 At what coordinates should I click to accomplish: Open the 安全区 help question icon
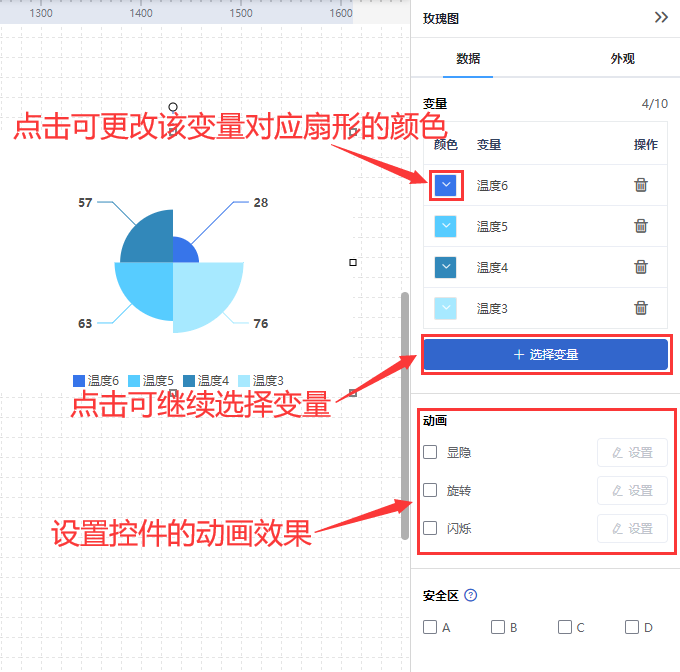[471, 595]
